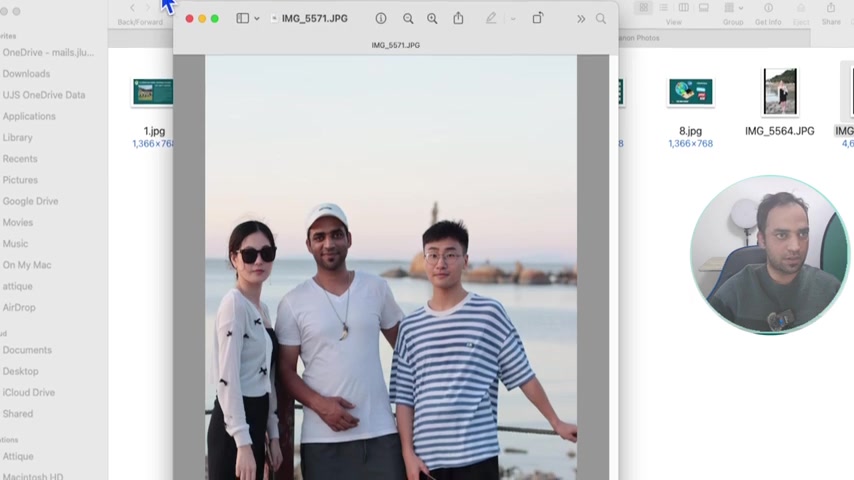
Task: Open Google Drive in the sidebar
Action: click(x=30, y=201)
